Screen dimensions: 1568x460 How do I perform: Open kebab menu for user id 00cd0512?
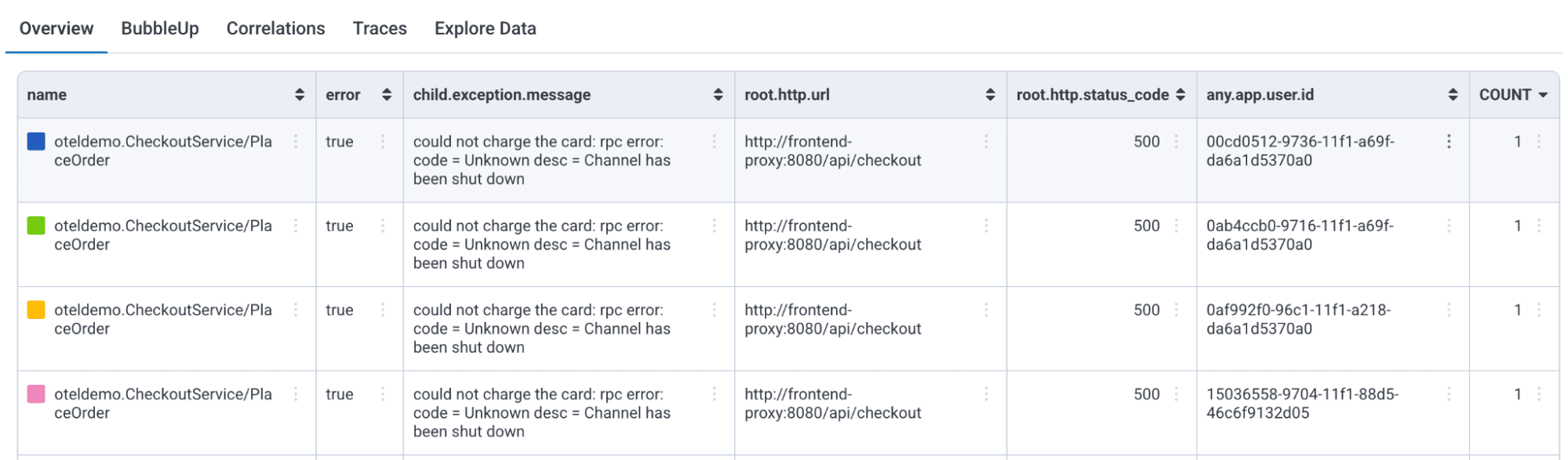1449,141
